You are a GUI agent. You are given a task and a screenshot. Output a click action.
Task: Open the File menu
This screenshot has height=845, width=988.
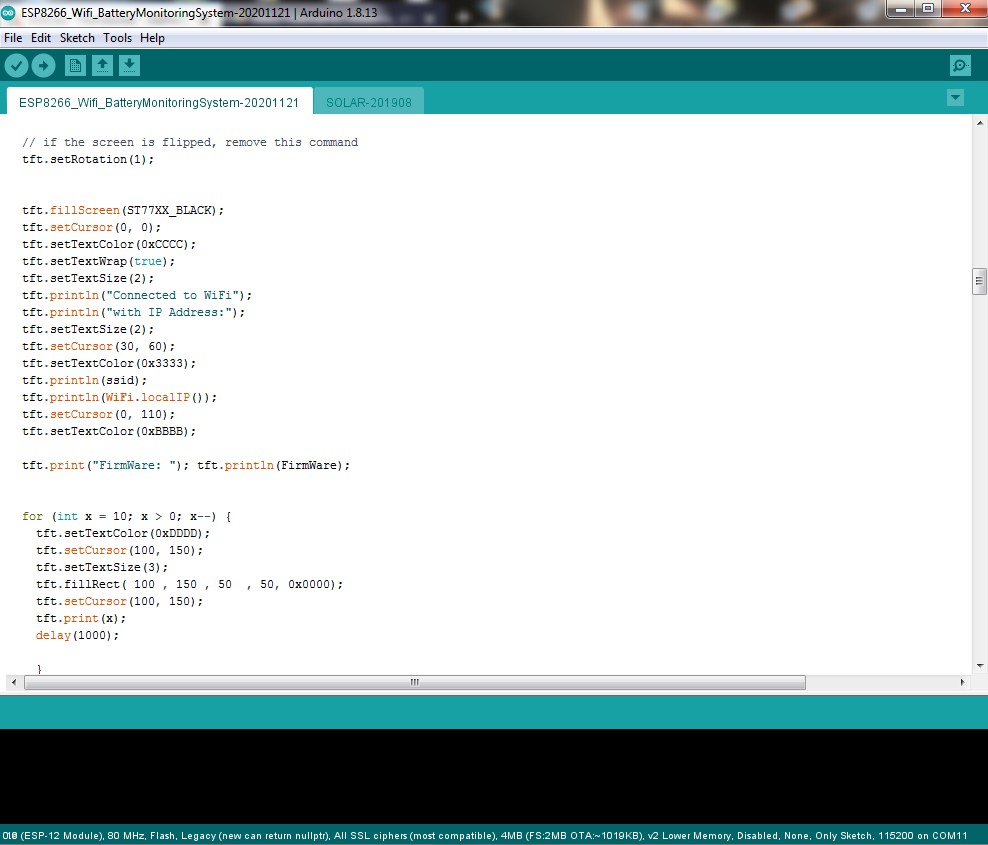(x=13, y=38)
